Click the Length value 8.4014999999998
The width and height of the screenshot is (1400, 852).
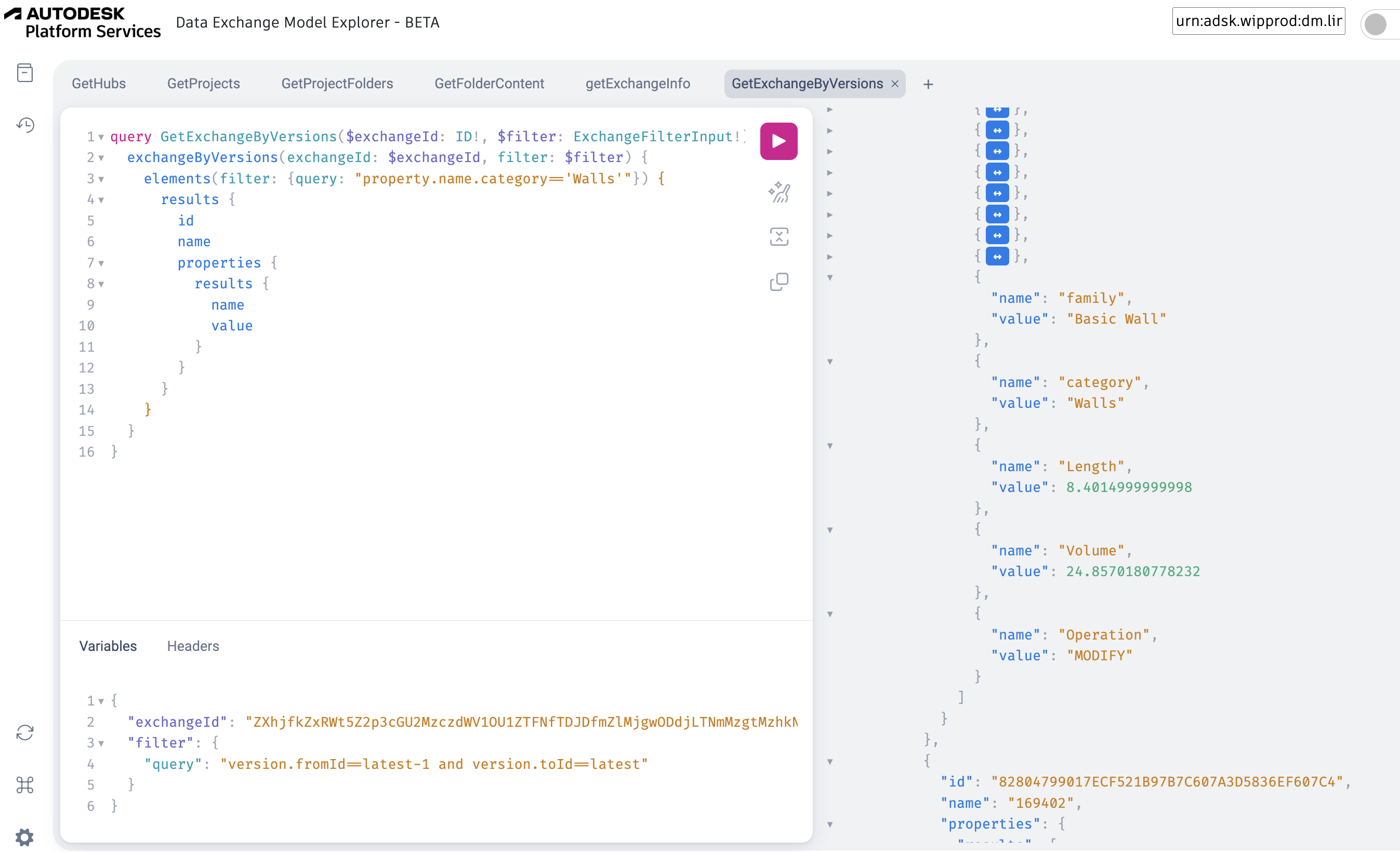pos(1129,487)
